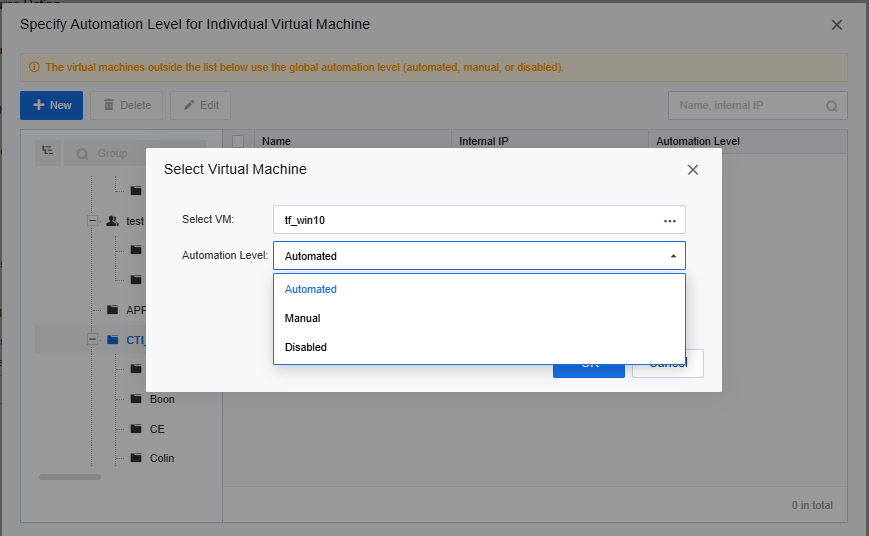Click the Select VM field tf_win10

point(479,220)
